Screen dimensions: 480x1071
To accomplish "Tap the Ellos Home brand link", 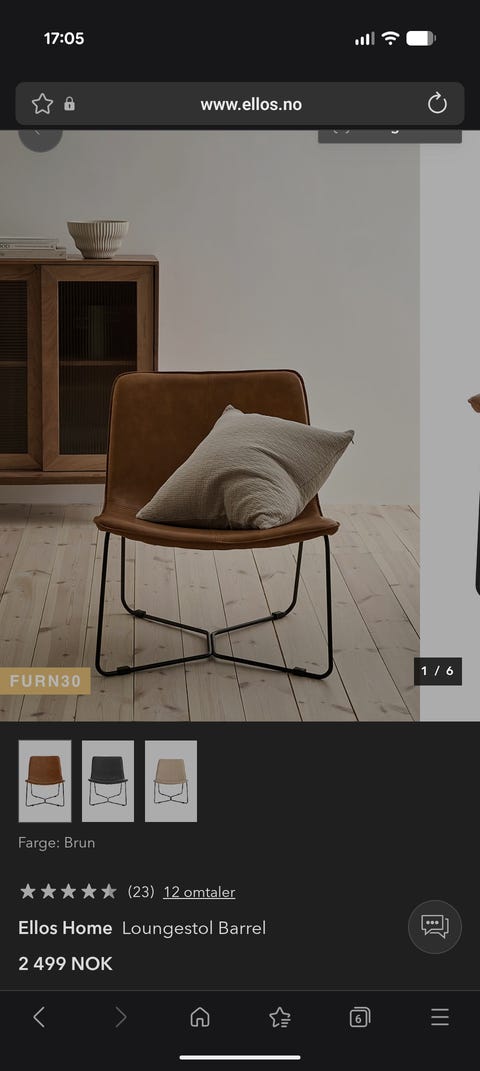I will pos(65,928).
